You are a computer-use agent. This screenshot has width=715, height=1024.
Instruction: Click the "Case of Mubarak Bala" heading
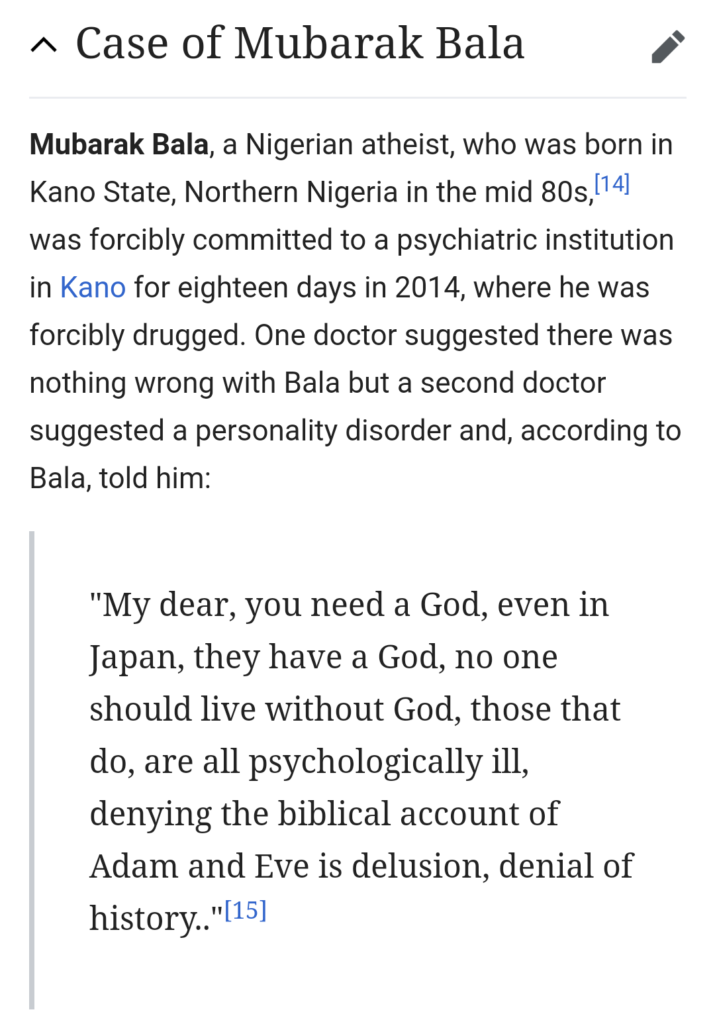[x=300, y=45]
